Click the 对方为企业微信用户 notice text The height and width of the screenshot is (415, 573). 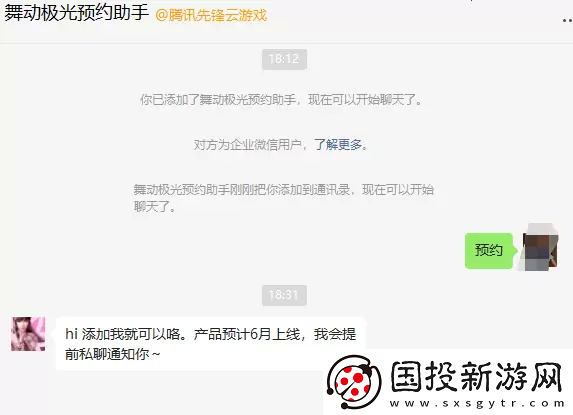(247, 145)
